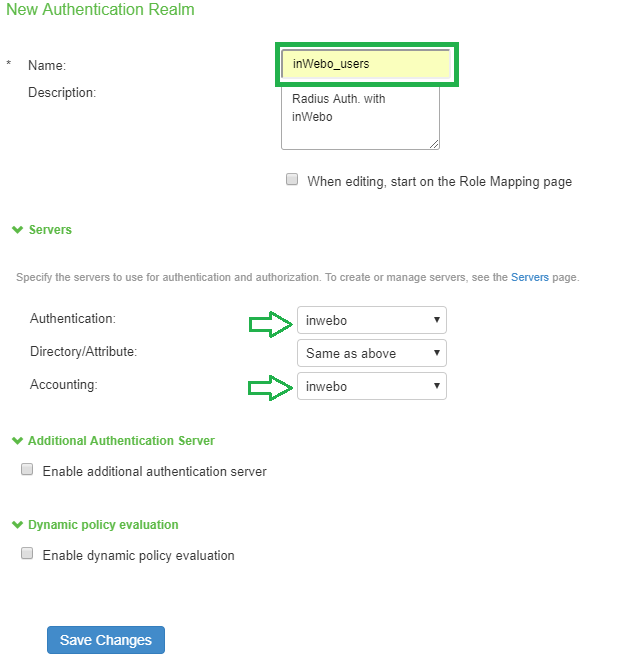
Task: Open the Accounting server dropdown
Action: 372,386
